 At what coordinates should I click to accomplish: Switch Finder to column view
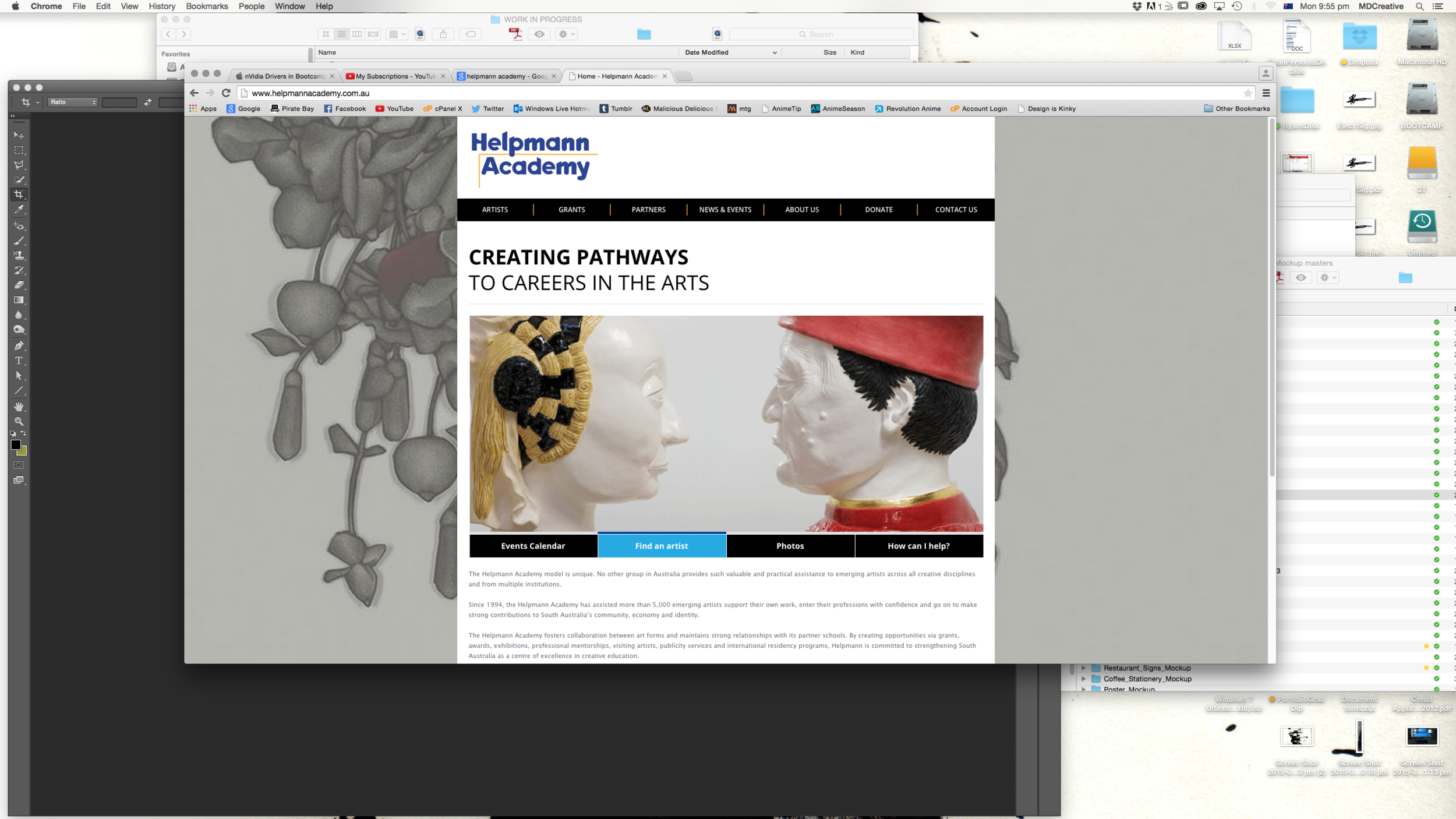[357, 34]
